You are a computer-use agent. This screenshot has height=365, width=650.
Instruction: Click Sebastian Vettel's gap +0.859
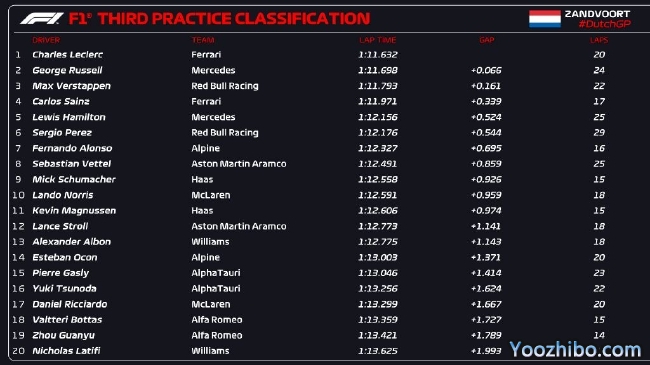coord(486,164)
